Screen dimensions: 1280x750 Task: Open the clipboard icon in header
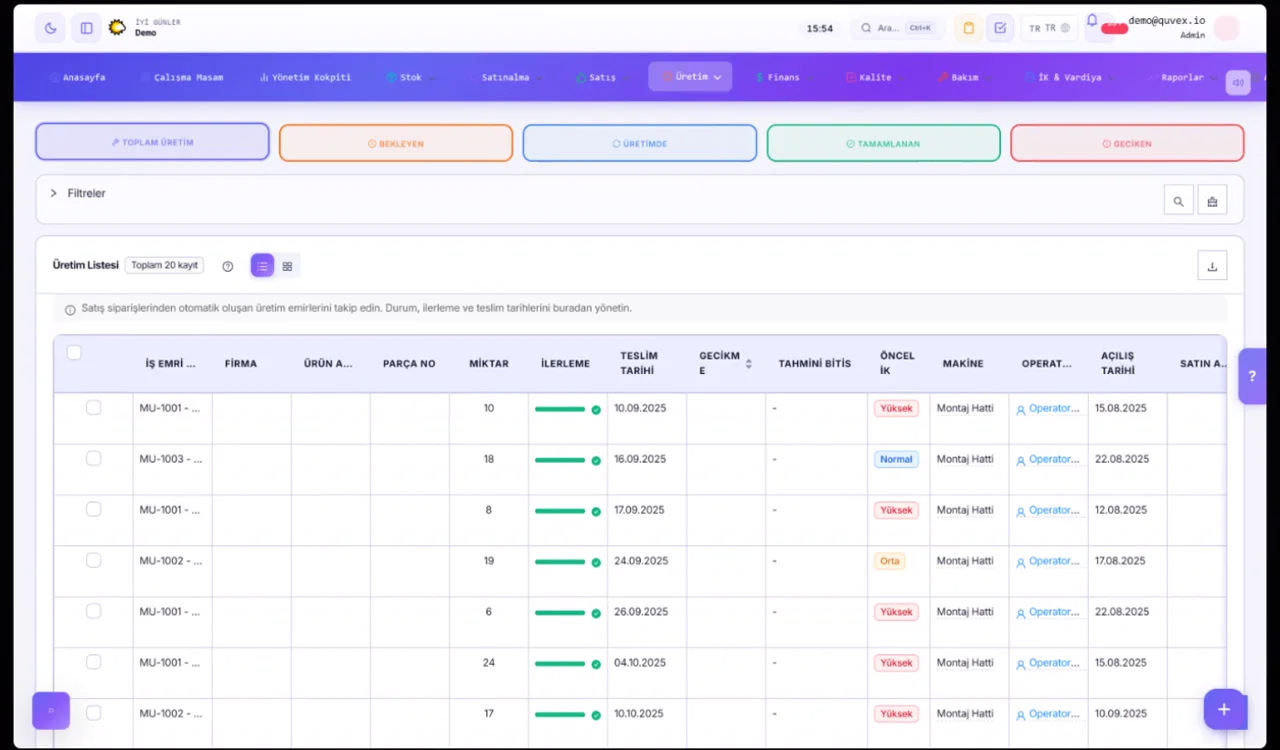tap(968, 28)
